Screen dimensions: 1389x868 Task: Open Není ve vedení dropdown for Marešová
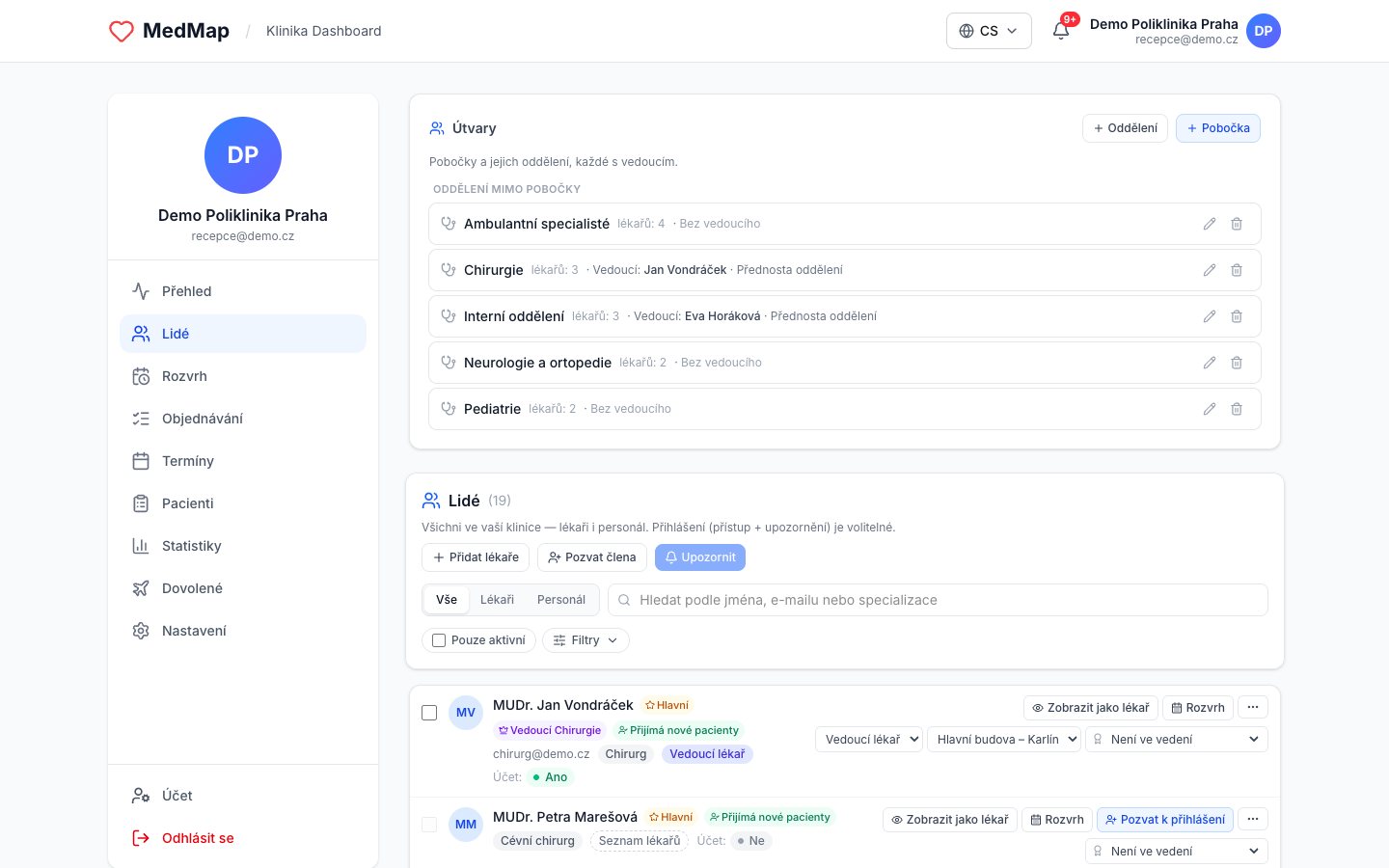coord(1177,852)
